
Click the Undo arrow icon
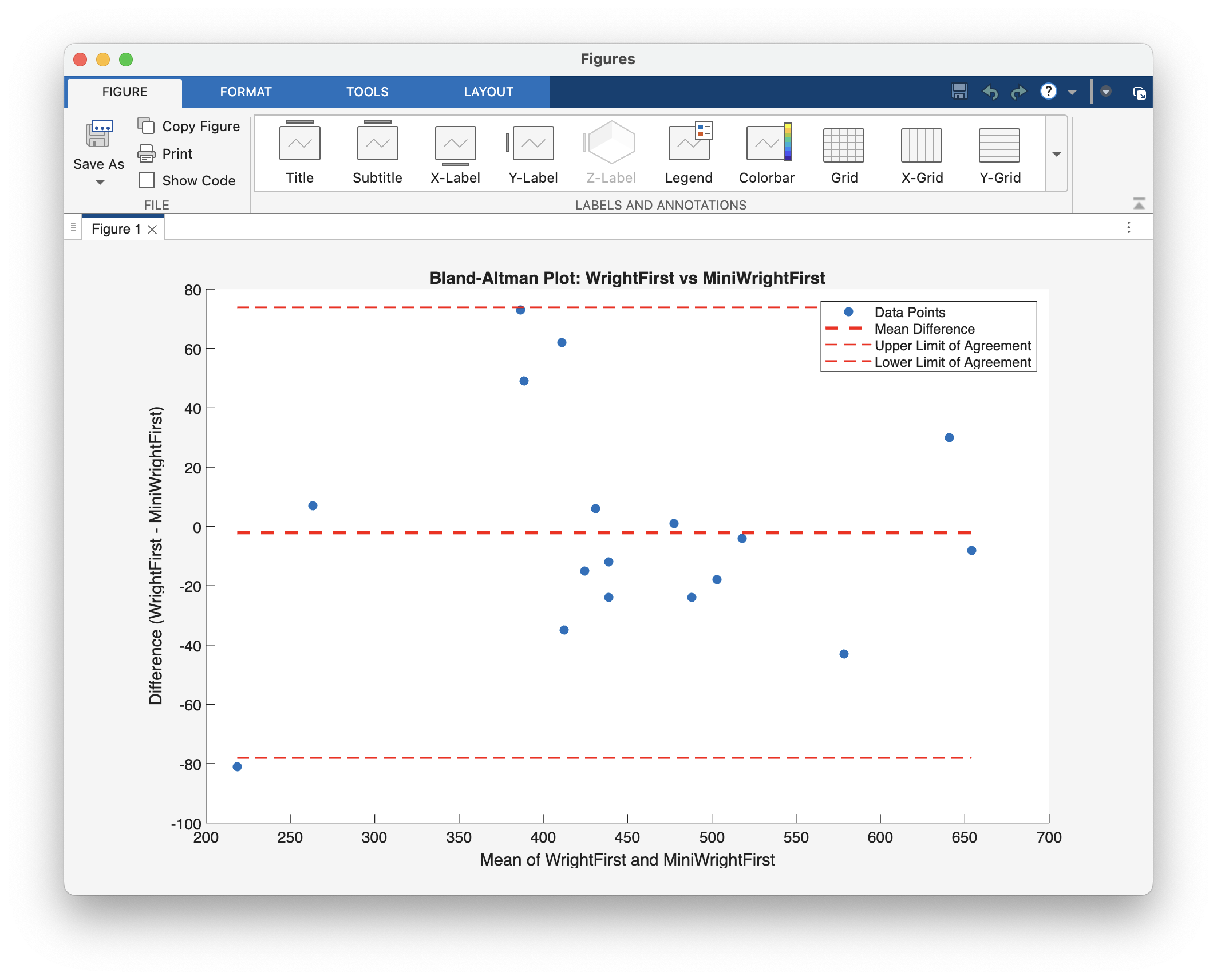point(990,92)
